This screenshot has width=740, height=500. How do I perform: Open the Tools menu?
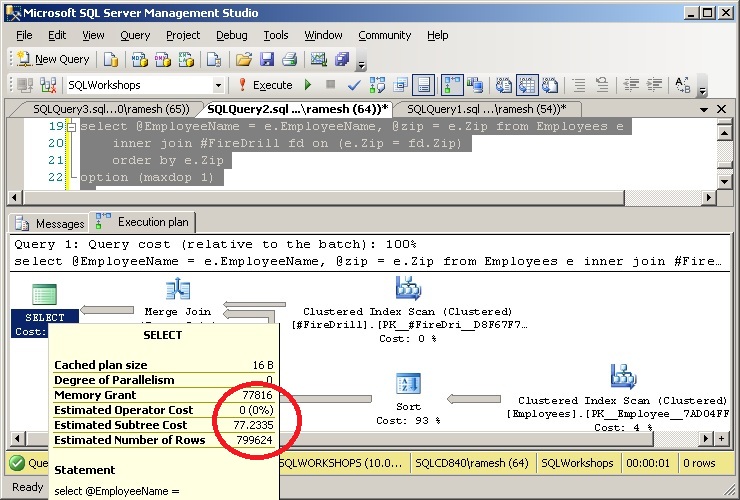tap(276, 35)
